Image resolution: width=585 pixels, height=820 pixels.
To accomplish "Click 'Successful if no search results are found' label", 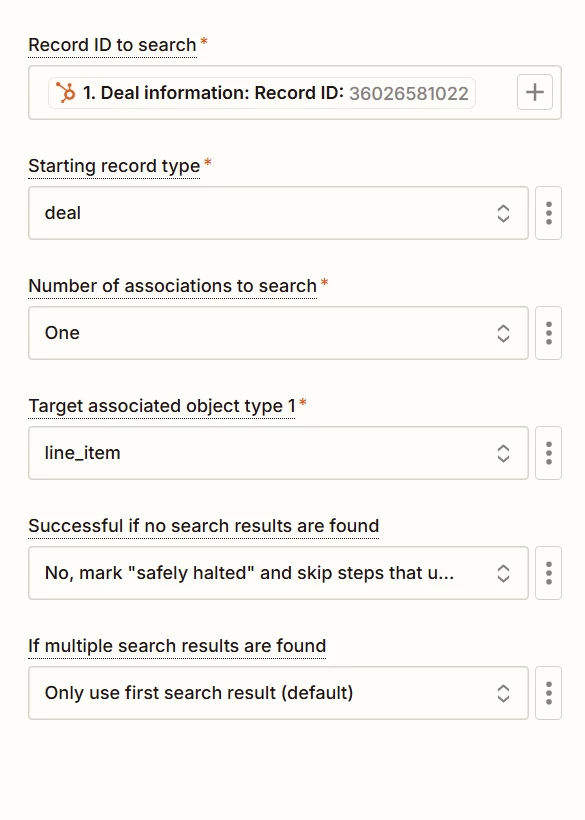I will coord(203,526).
